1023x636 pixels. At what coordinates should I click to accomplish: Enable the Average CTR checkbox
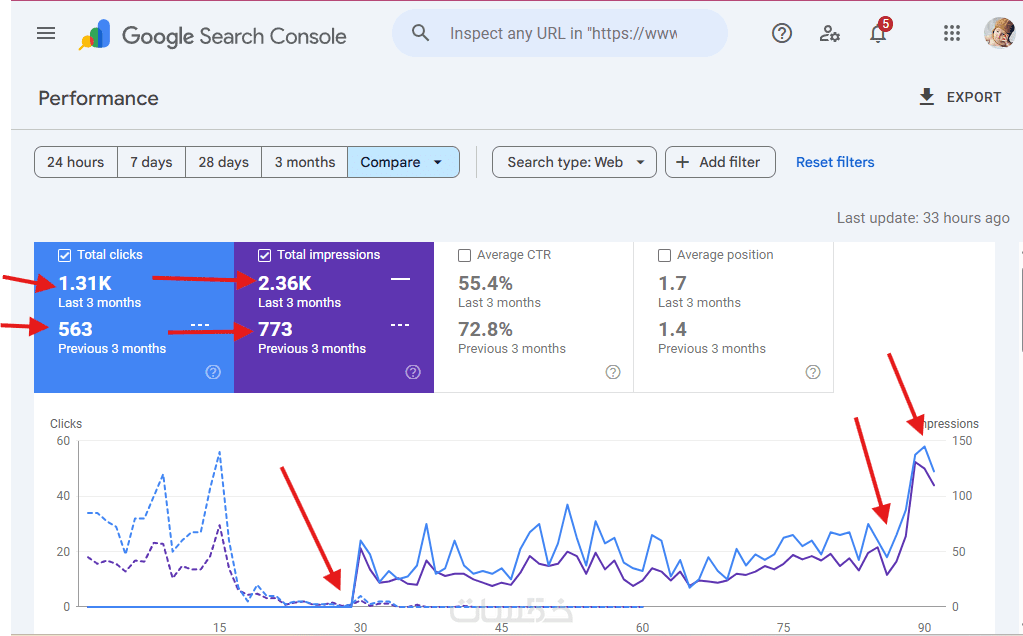(x=465, y=255)
